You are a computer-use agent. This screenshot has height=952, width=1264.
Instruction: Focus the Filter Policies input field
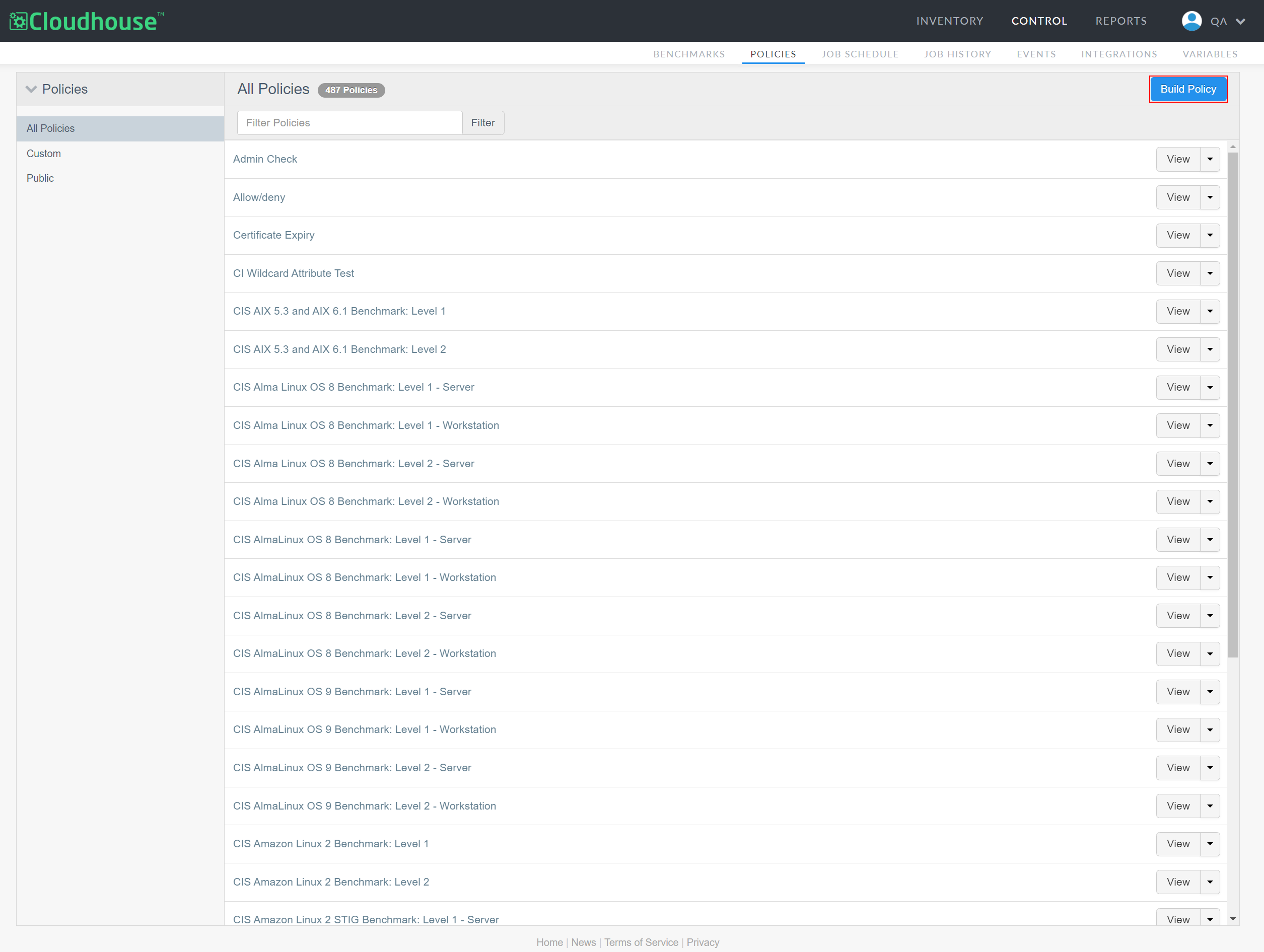click(x=349, y=123)
